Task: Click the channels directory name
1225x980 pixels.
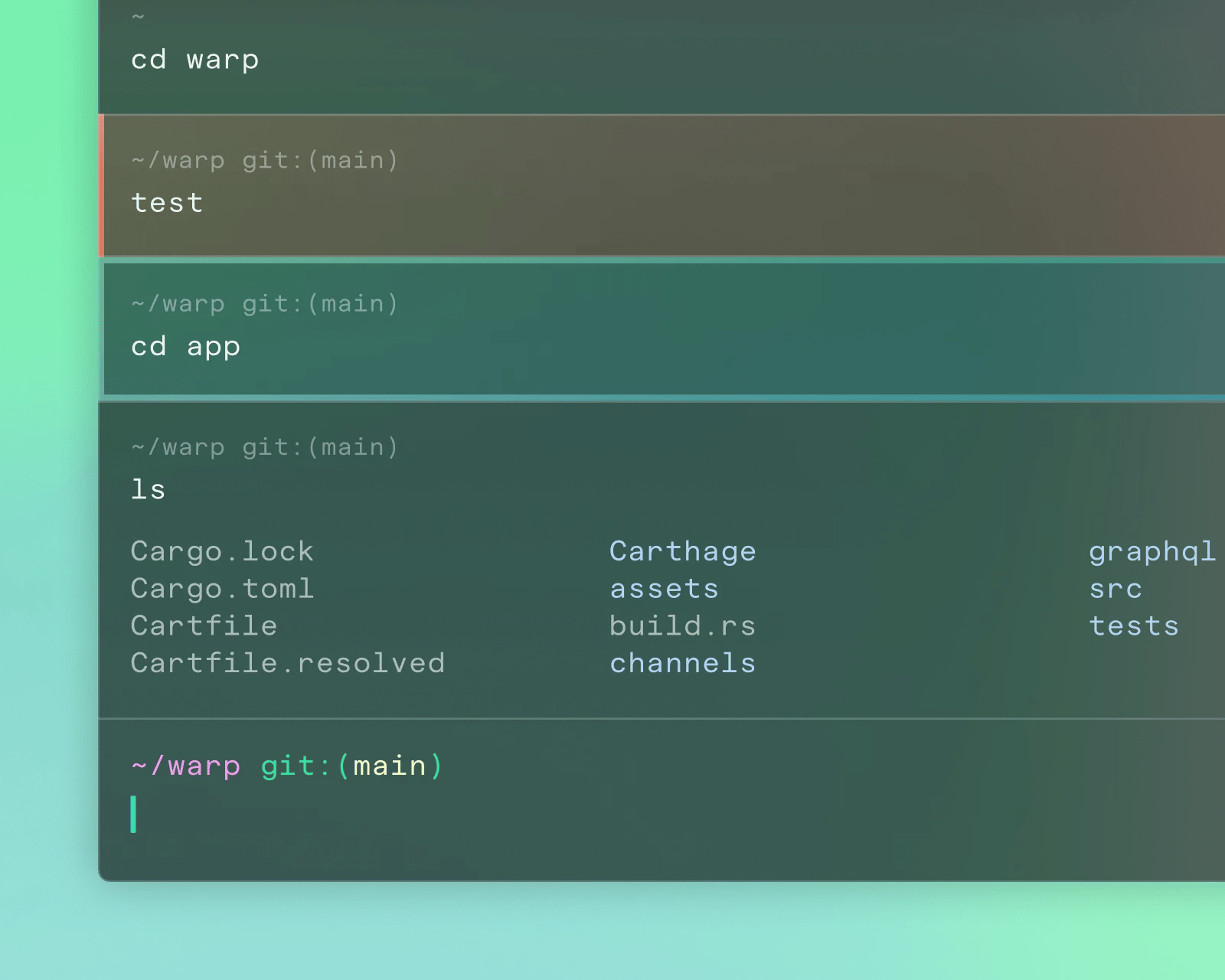Action: click(x=682, y=662)
